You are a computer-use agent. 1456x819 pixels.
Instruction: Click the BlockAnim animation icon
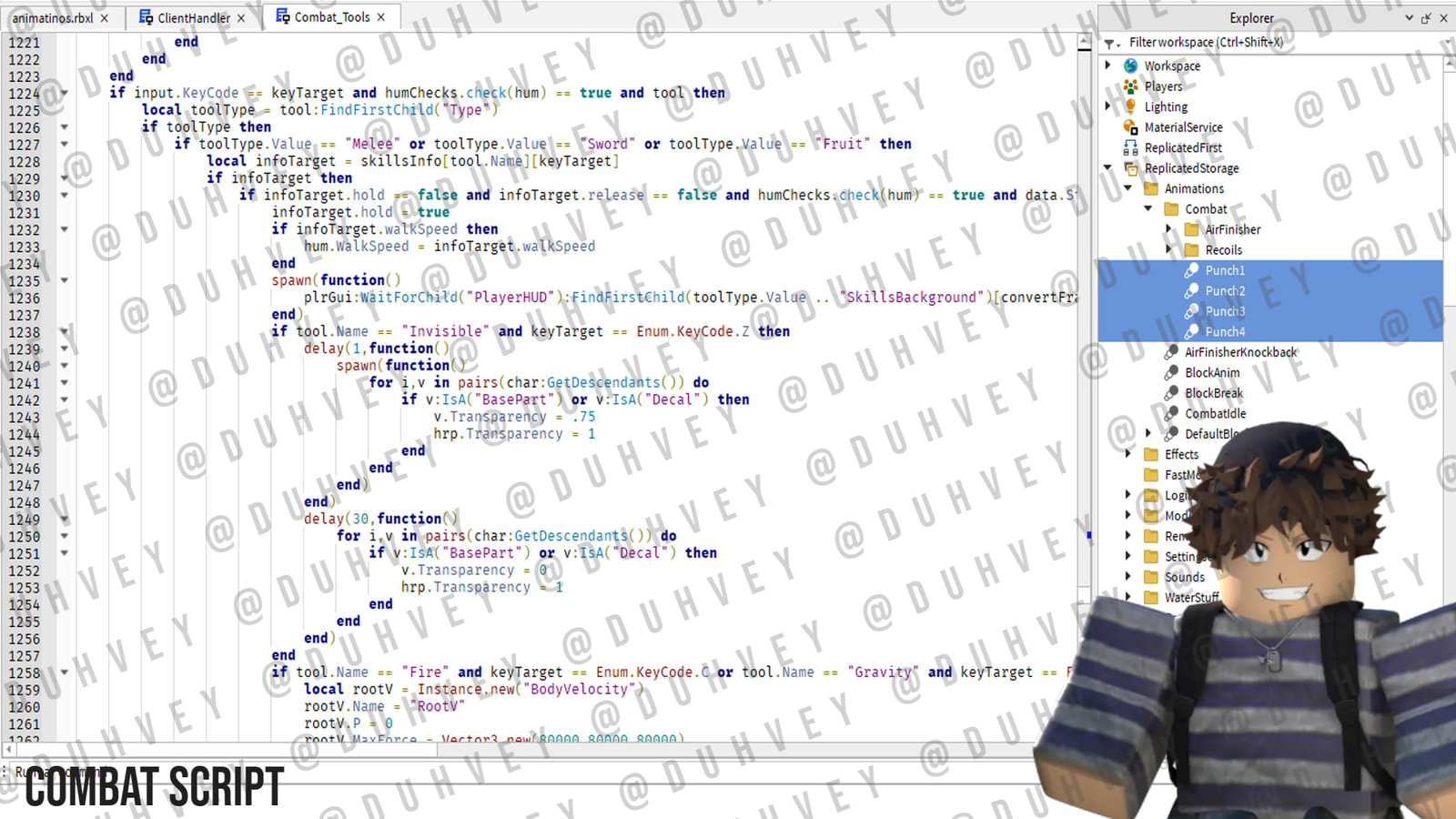point(1171,373)
